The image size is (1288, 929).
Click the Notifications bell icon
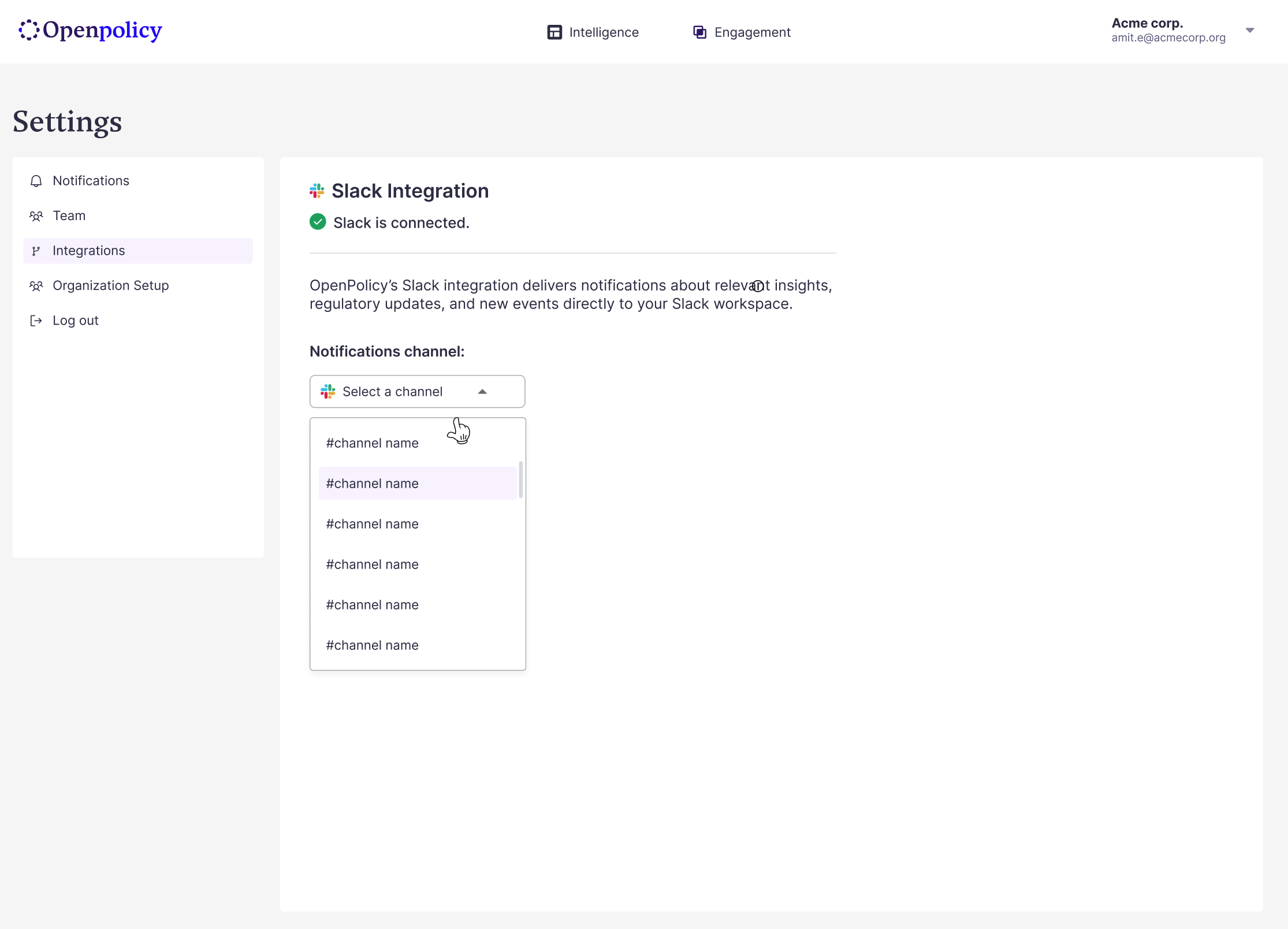[36, 181]
